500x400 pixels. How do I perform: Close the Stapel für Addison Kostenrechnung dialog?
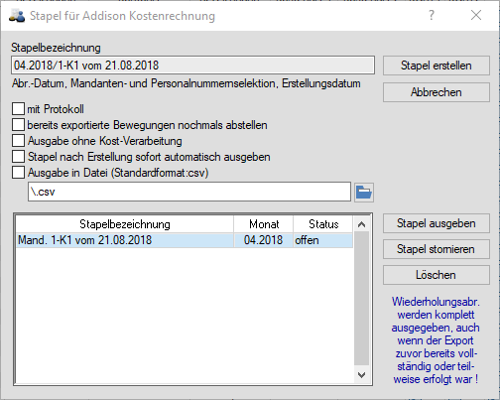(476, 15)
